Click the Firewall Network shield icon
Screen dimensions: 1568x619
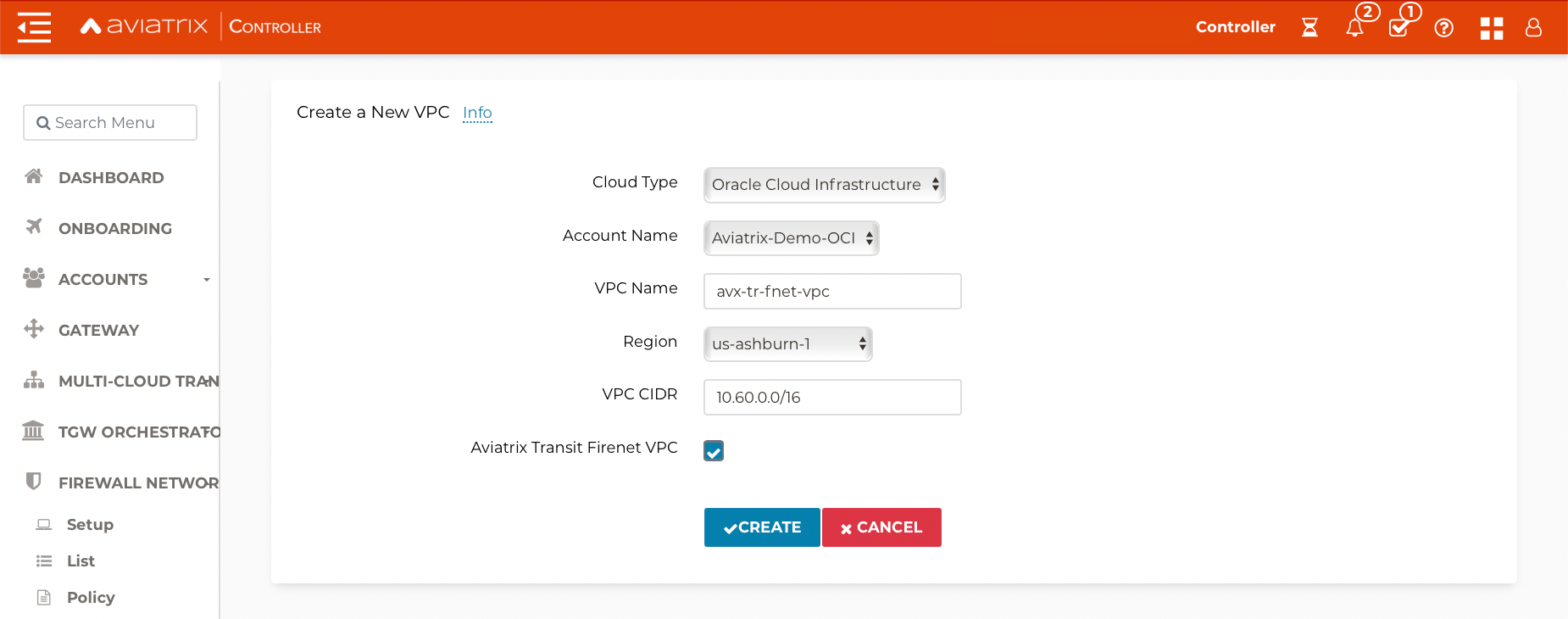coord(33,482)
